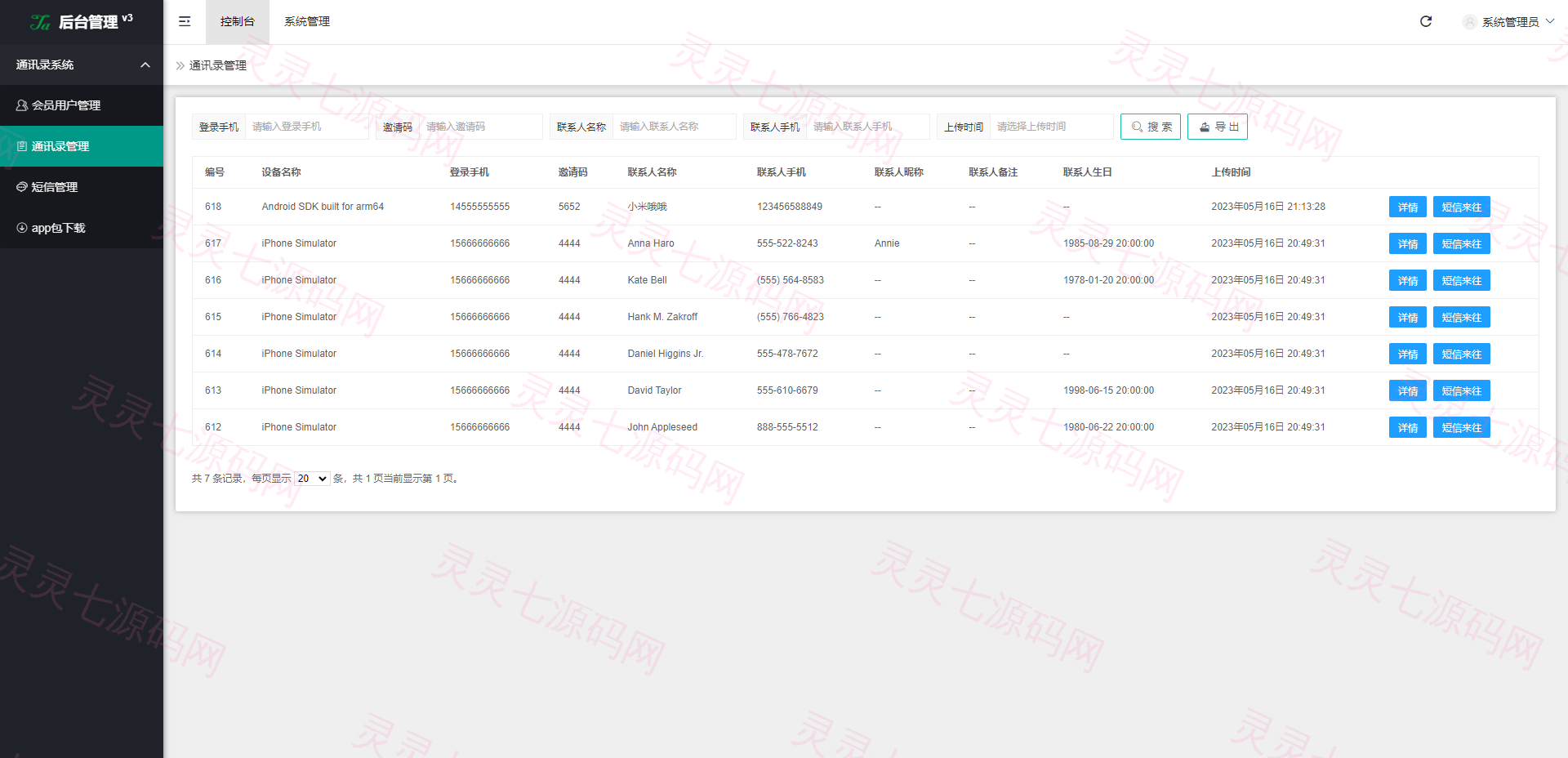This screenshot has height=758, width=1568.
Task: Focus the 登录手机 input field
Action: [x=307, y=127]
